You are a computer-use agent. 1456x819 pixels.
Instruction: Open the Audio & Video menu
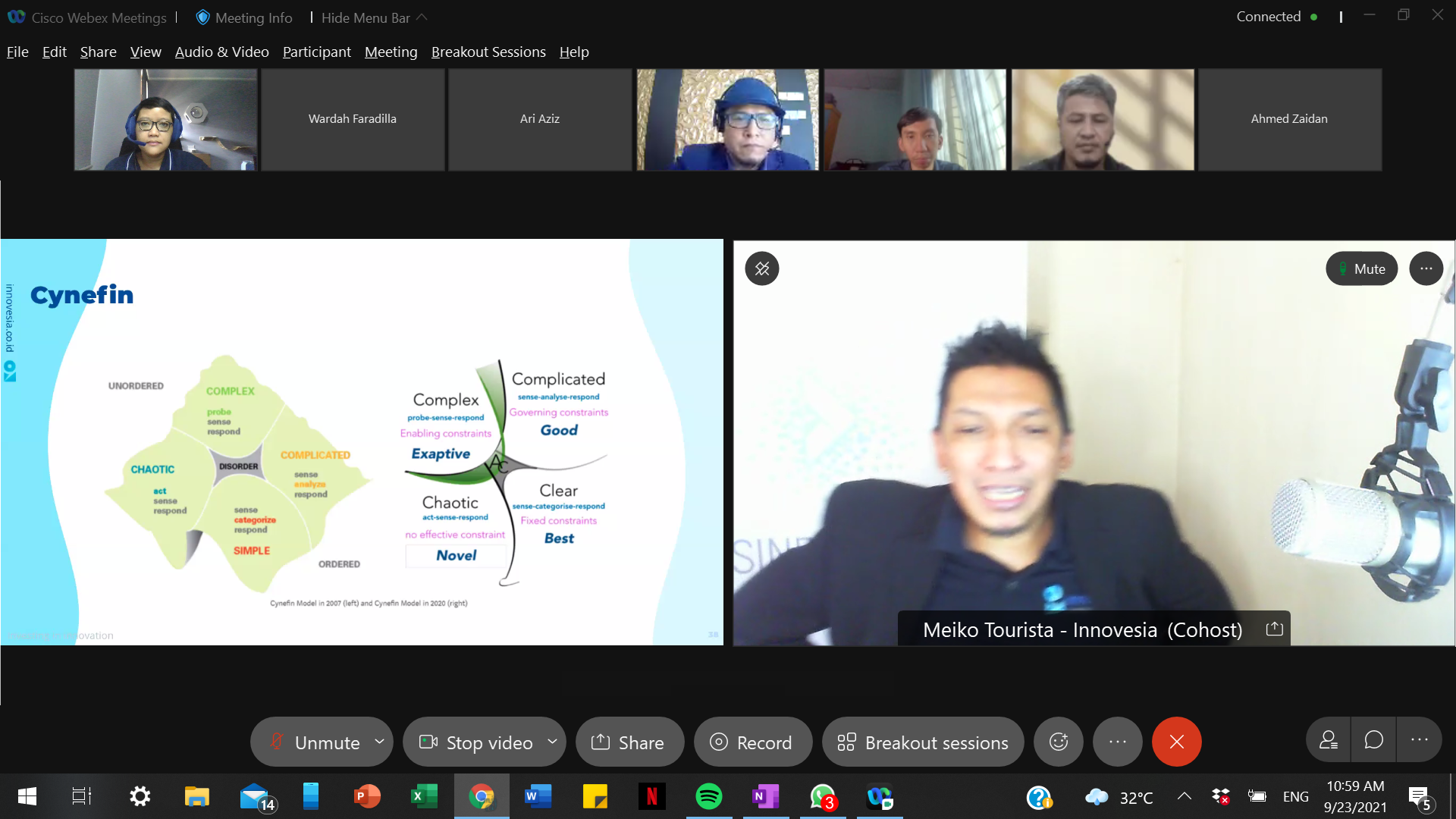coord(221,52)
